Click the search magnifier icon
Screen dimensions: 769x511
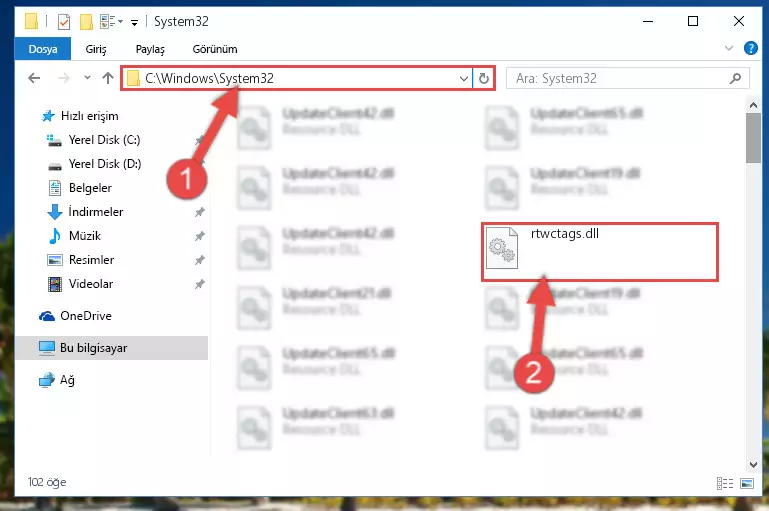coord(735,78)
